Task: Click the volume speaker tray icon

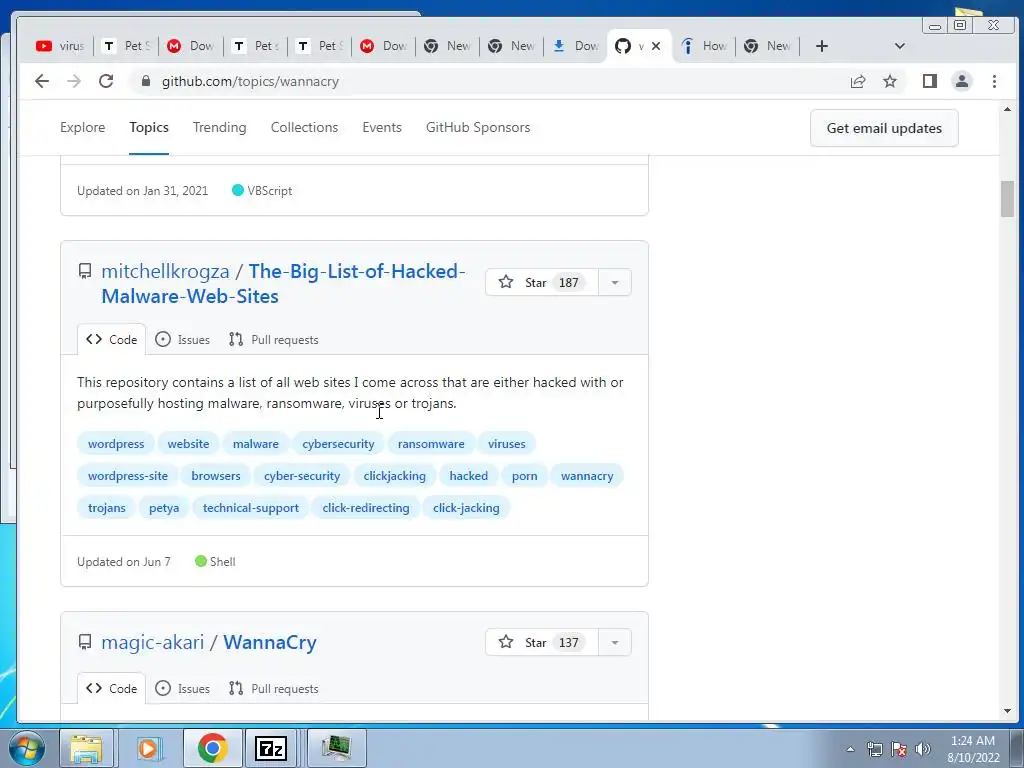Action: point(923,749)
